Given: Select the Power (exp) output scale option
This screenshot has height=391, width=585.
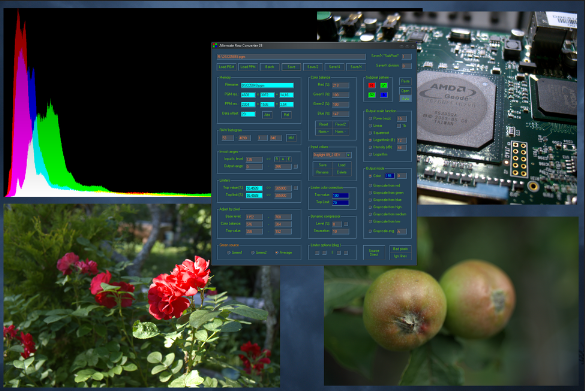Looking at the screenshot, I should click(380, 119).
